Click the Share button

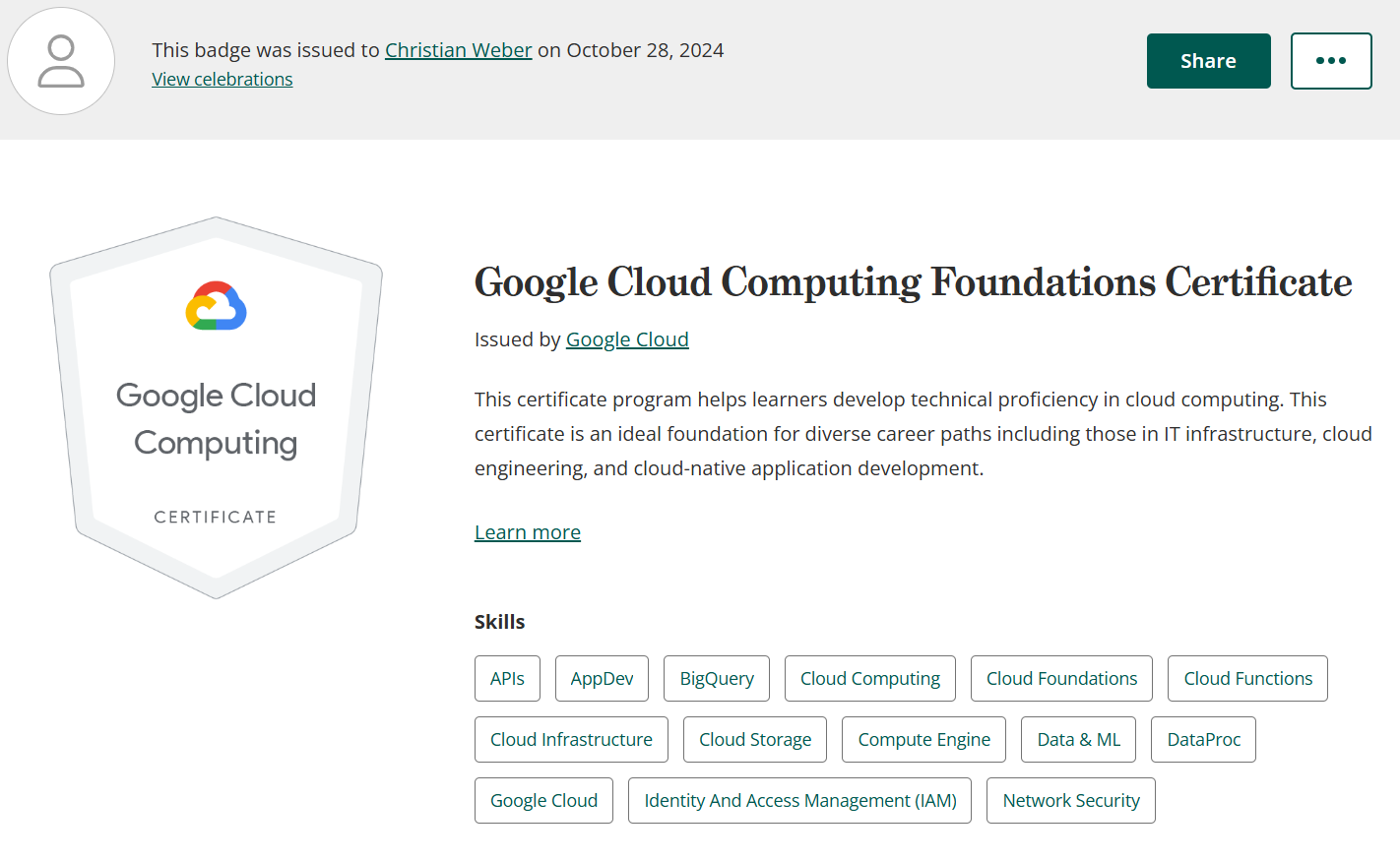coord(1208,61)
